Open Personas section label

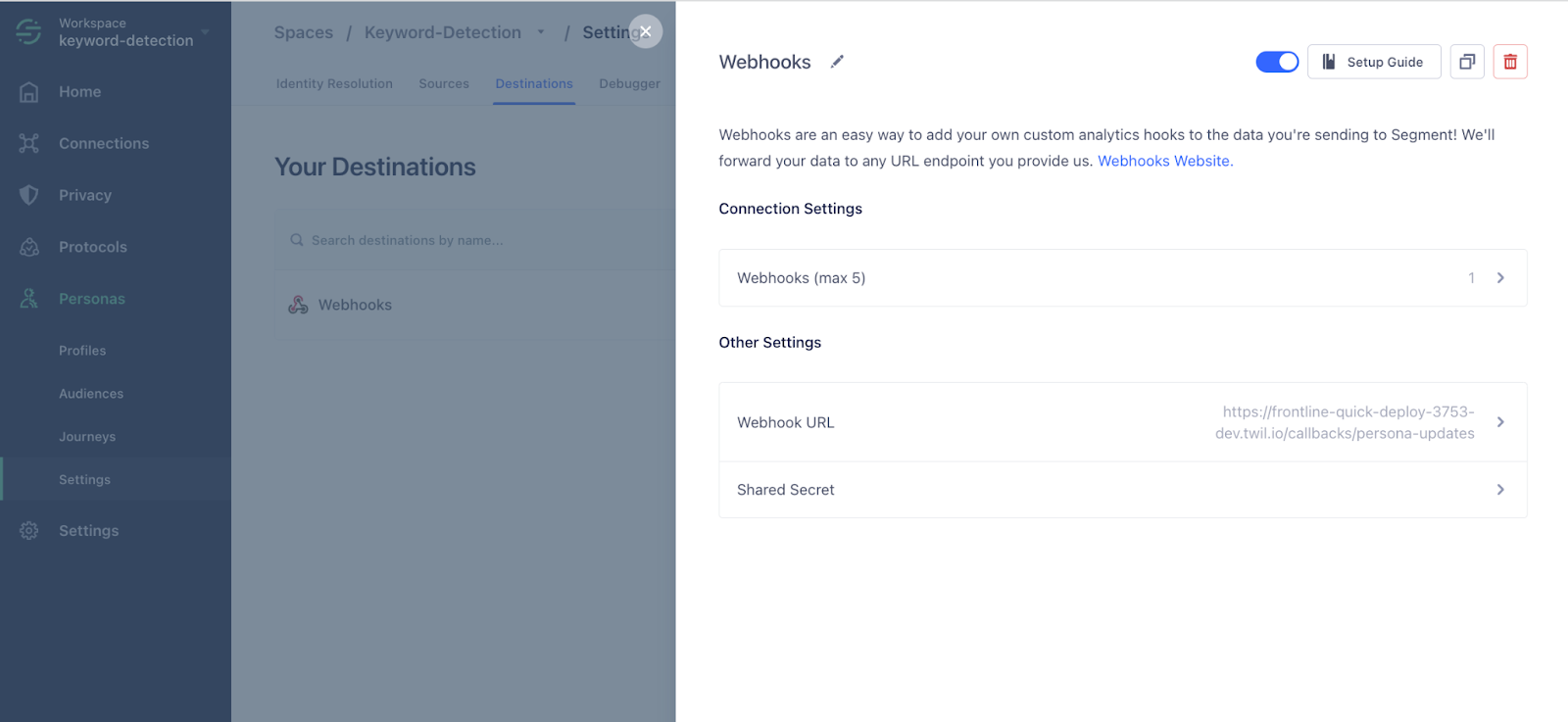click(x=92, y=299)
